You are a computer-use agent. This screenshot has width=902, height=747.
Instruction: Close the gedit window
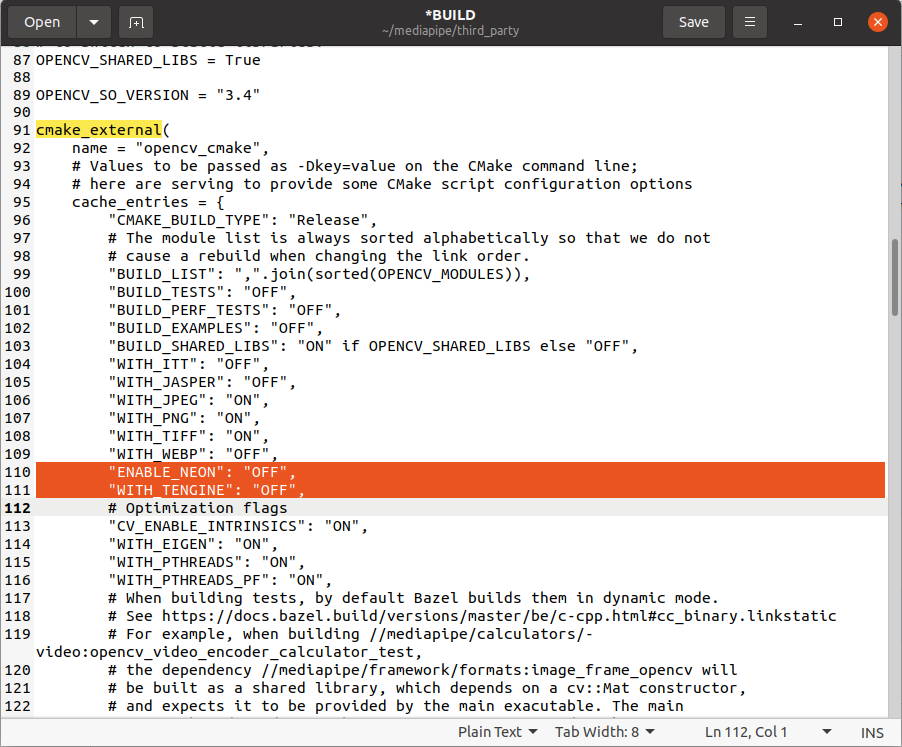(x=877, y=21)
